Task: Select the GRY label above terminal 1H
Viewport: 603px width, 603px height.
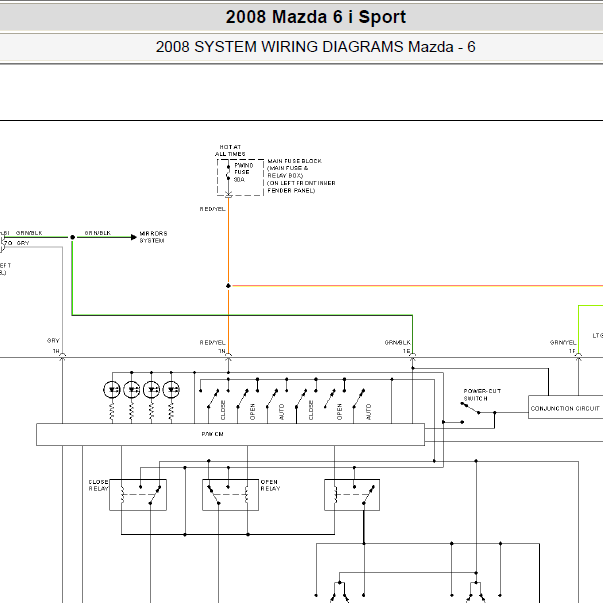Action: pyautogui.click(x=53, y=340)
